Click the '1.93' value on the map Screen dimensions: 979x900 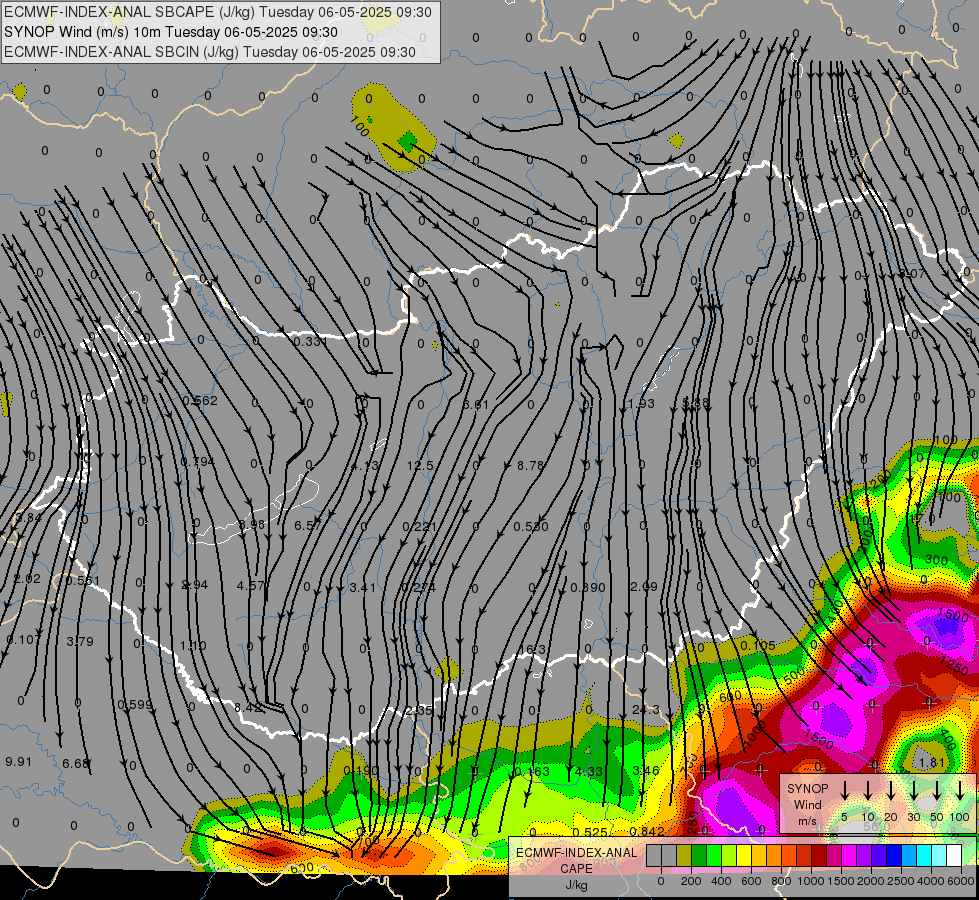[641, 403]
